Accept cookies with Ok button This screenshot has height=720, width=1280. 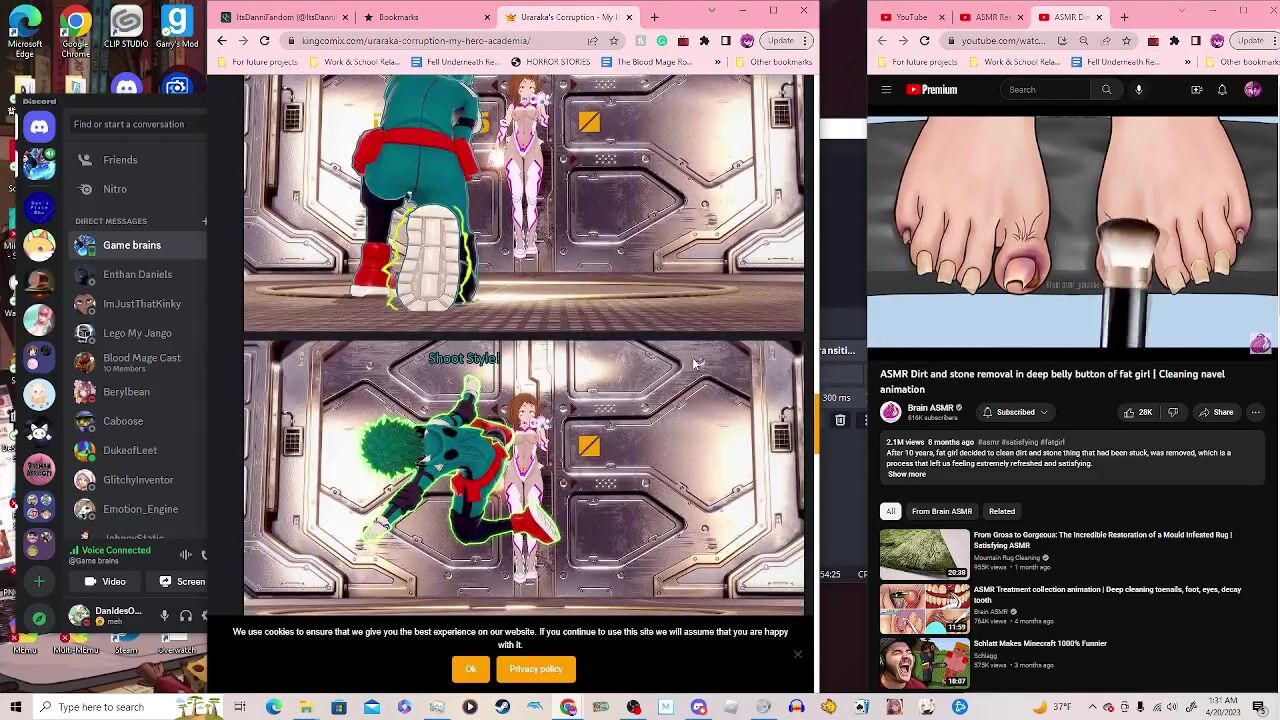point(470,669)
